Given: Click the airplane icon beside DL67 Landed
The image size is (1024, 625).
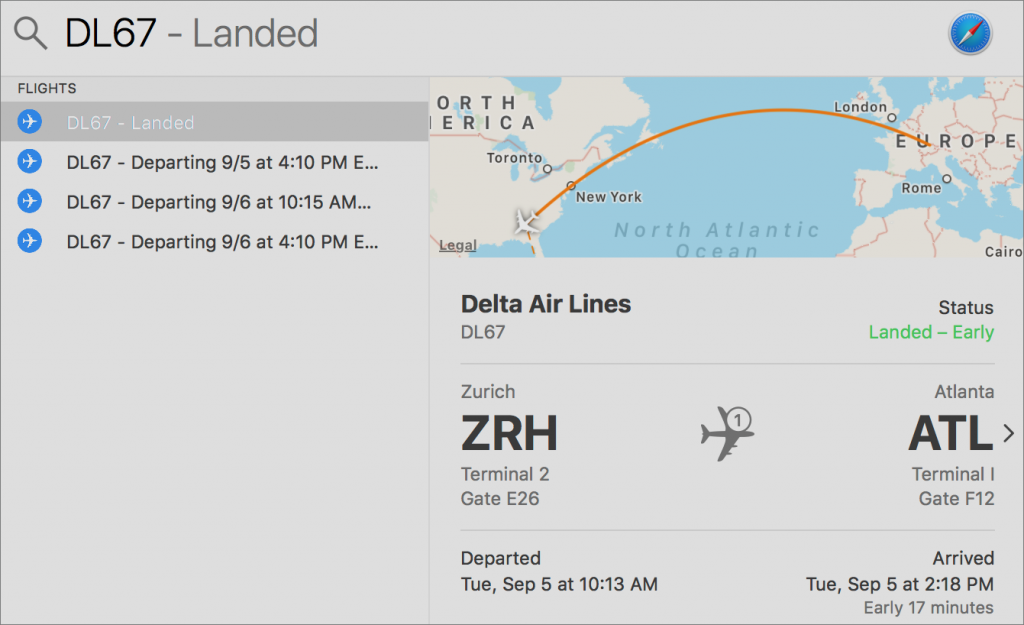Looking at the screenshot, I should [x=29, y=121].
